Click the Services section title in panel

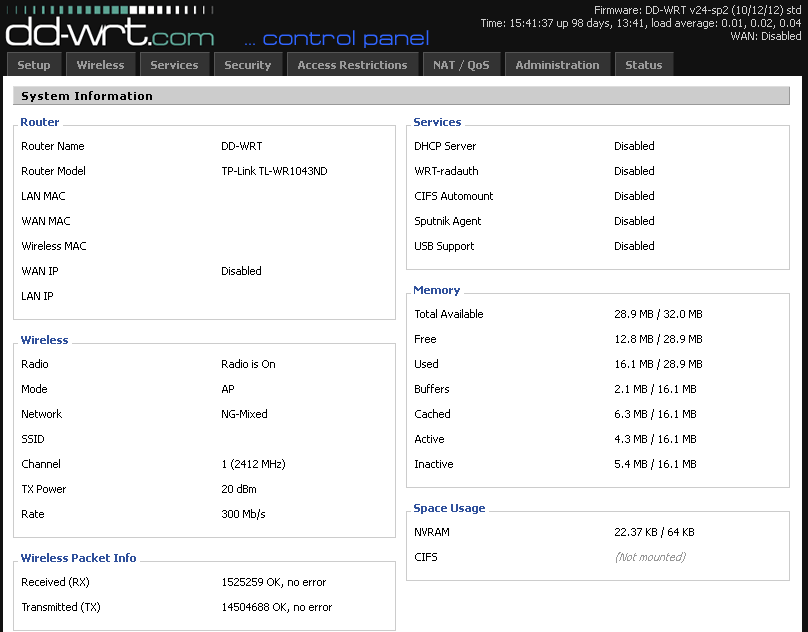437,122
